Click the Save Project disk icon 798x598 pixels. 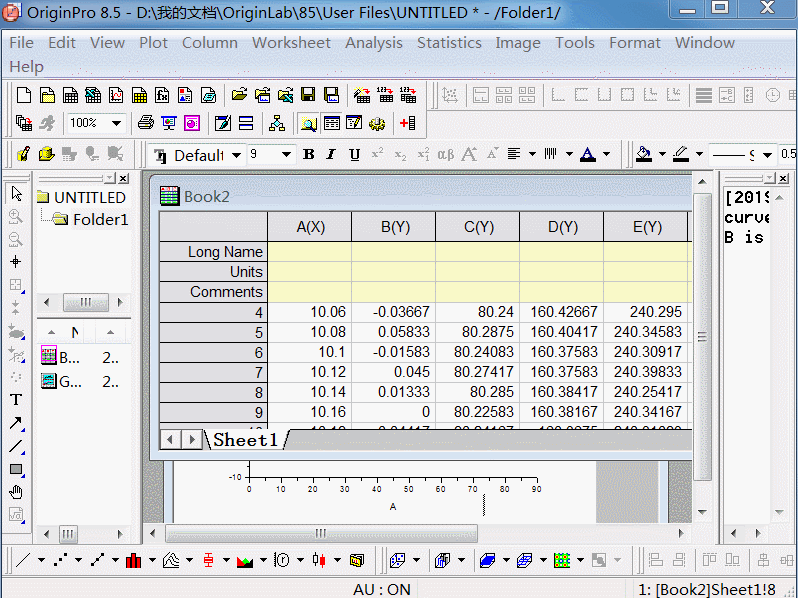pyautogui.click(x=308, y=95)
